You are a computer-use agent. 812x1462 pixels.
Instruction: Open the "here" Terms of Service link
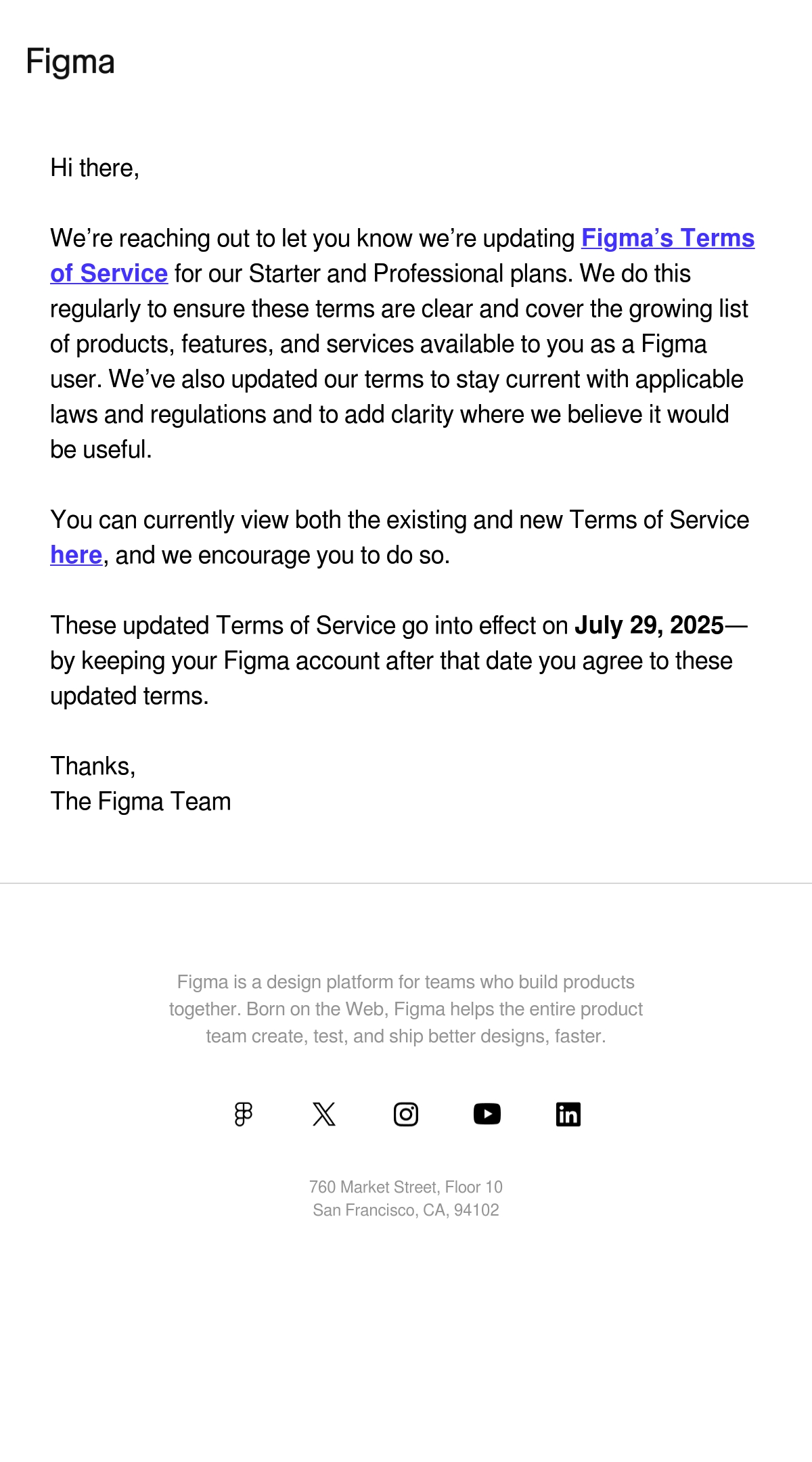(x=76, y=555)
